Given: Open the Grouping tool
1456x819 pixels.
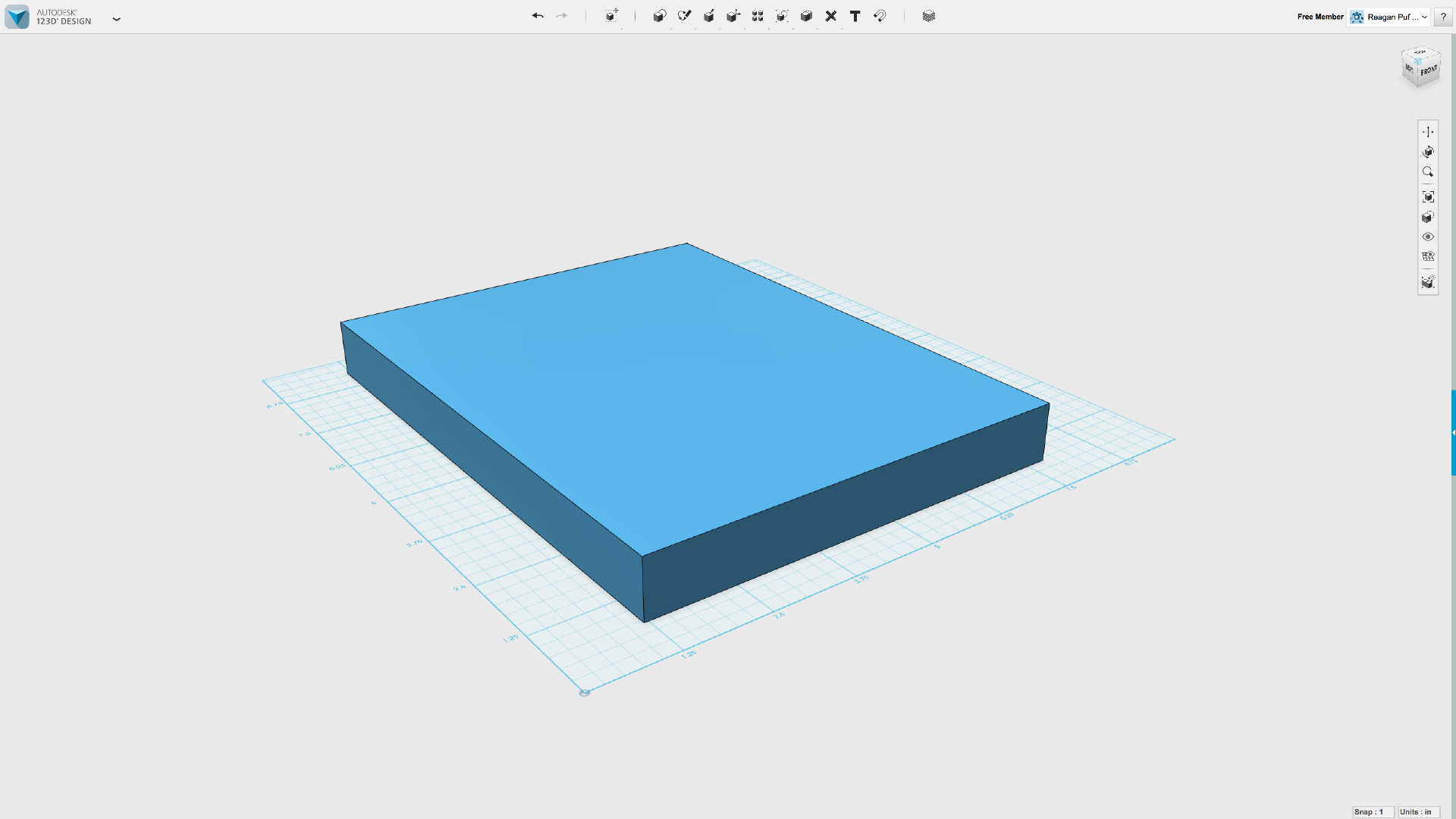Looking at the screenshot, I should (x=782, y=16).
